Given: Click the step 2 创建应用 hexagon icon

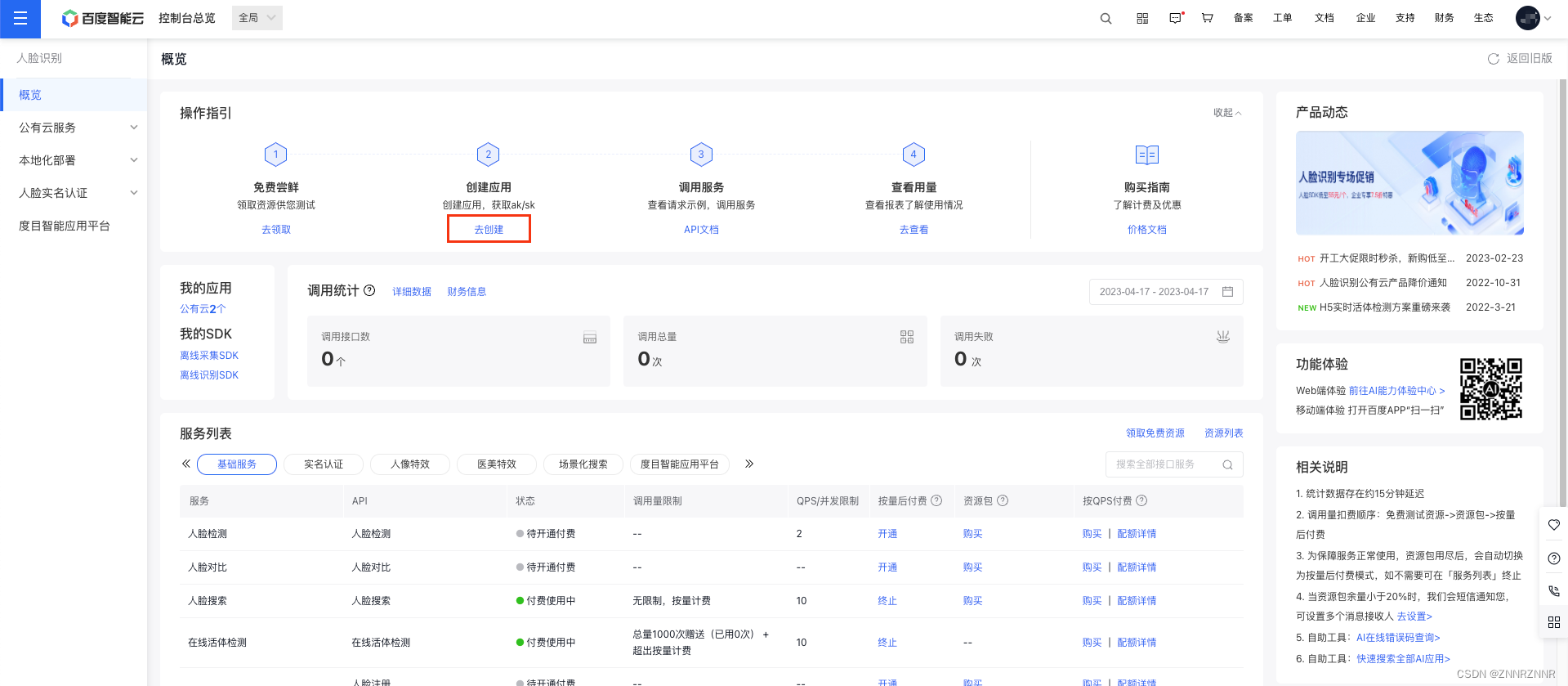Looking at the screenshot, I should click(x=489, y=155).
